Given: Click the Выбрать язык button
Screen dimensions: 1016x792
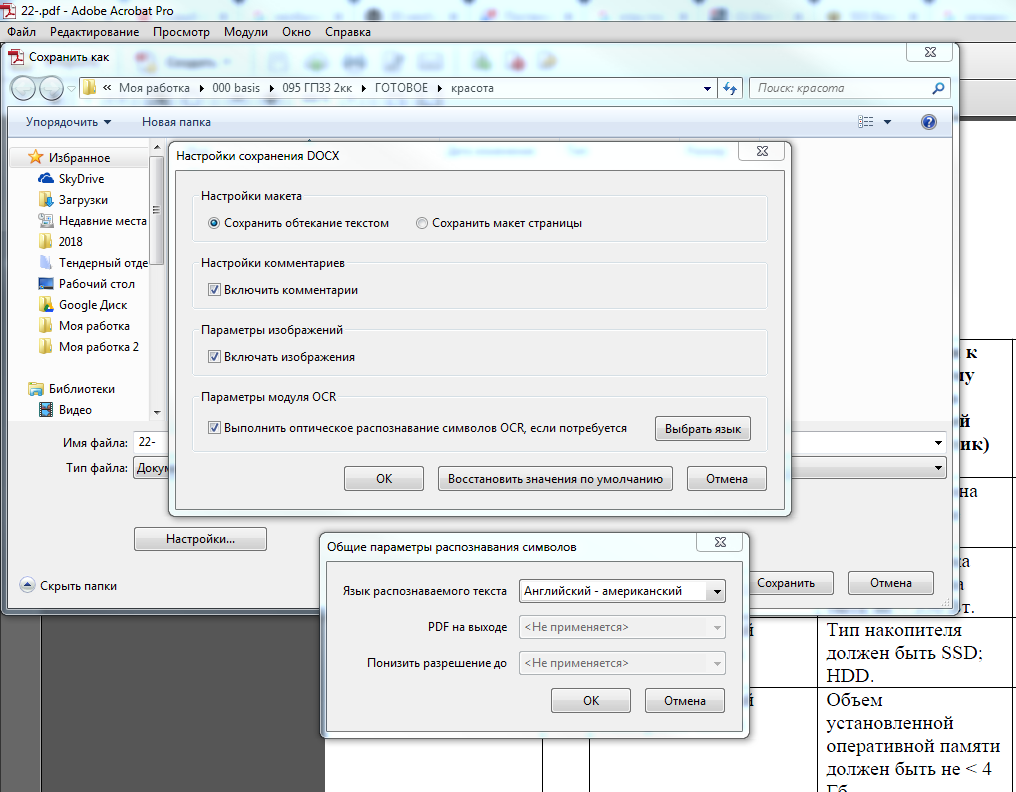Looking at the screenshot, I should pyautogui.click(x=703, y=428).
